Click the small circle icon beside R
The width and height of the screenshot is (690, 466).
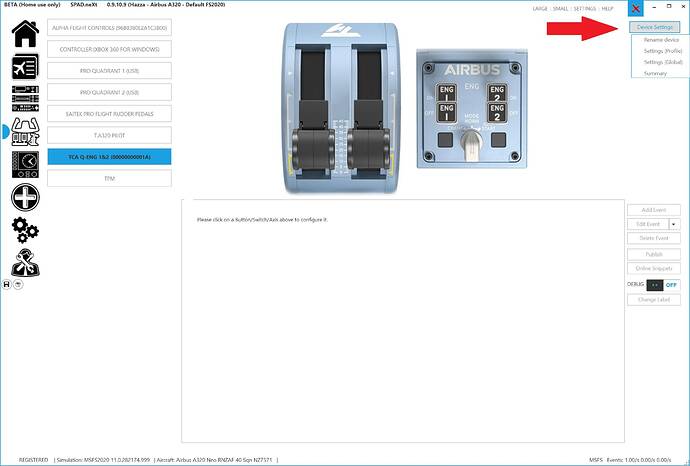[x=18, y=285]
